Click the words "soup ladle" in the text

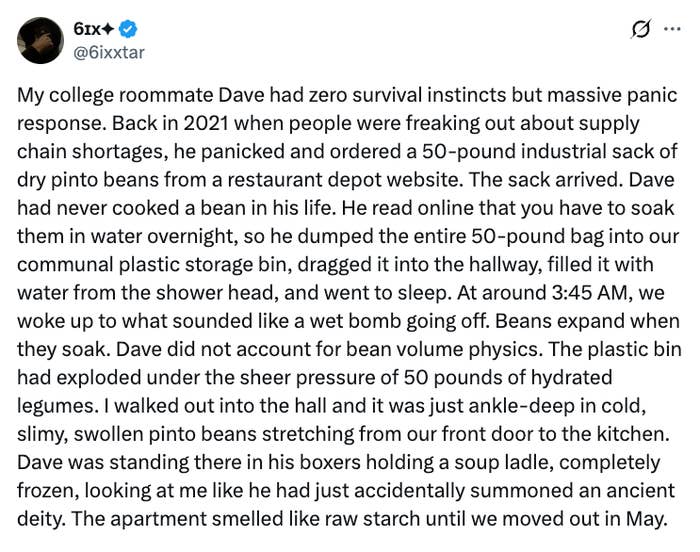coord(502,462)
